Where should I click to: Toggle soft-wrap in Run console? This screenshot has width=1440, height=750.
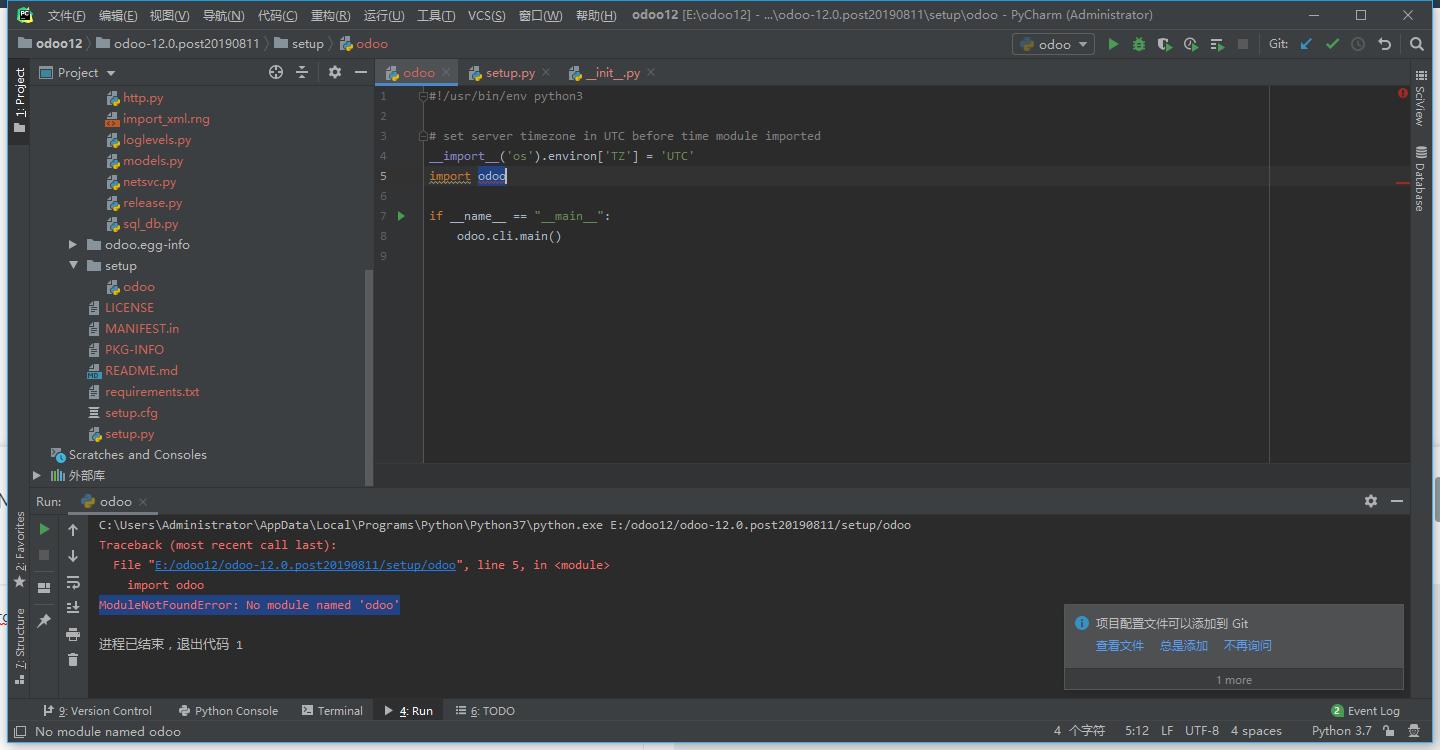[73, 582]
